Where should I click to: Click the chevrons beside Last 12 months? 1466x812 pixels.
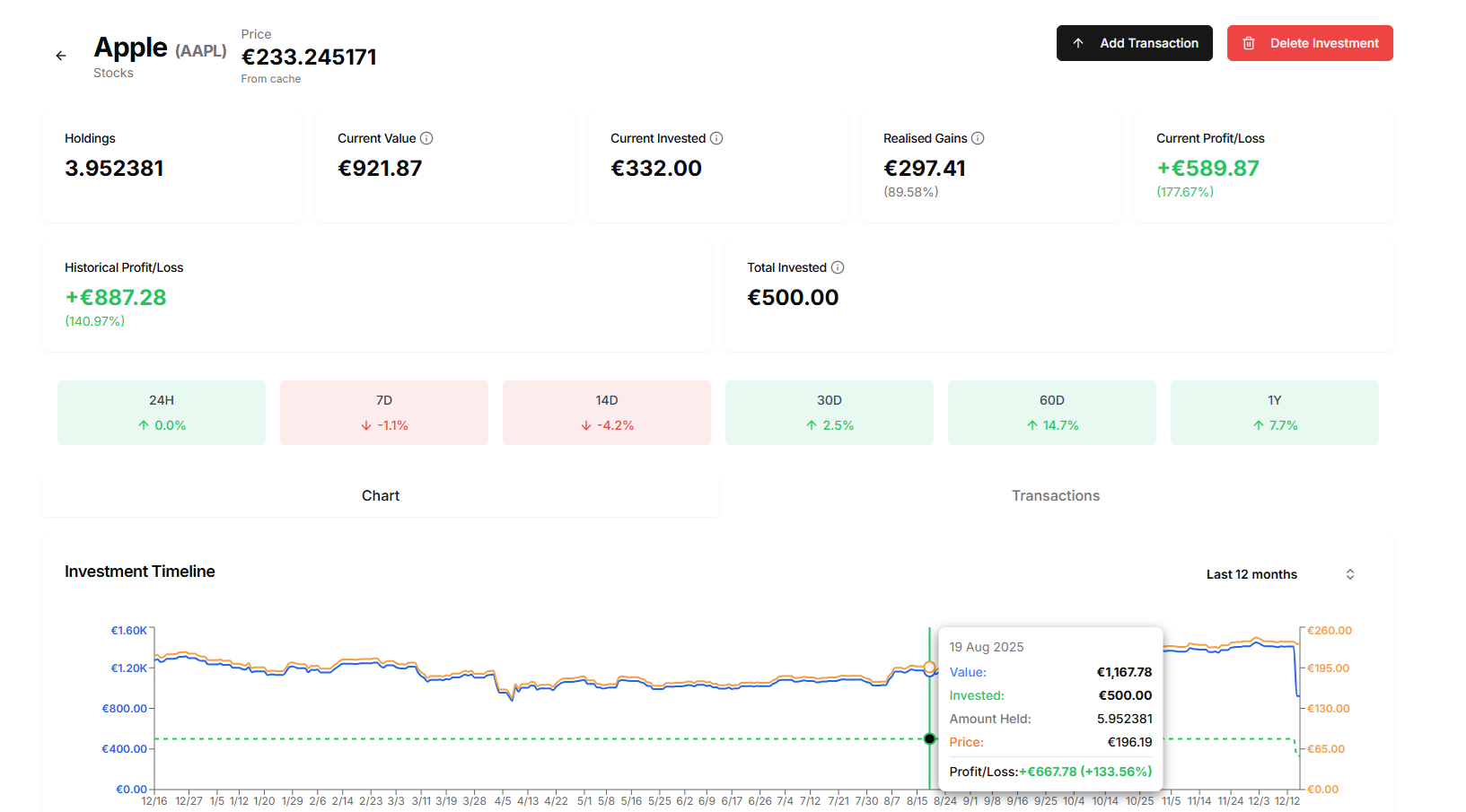pos(1350,574)
